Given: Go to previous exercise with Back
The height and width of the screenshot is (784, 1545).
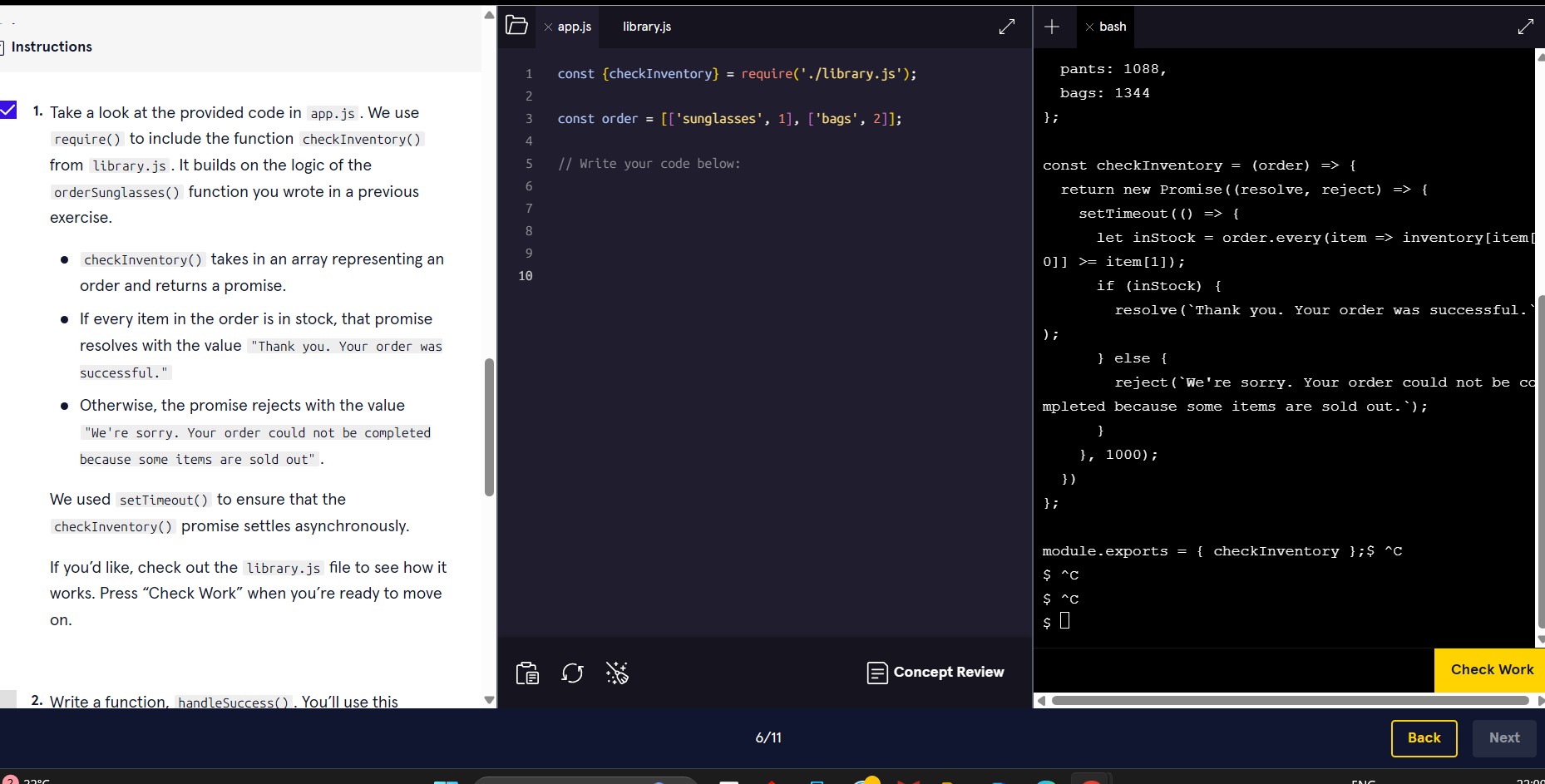Looking at the screenshot, I should [x=1423, y=737].
